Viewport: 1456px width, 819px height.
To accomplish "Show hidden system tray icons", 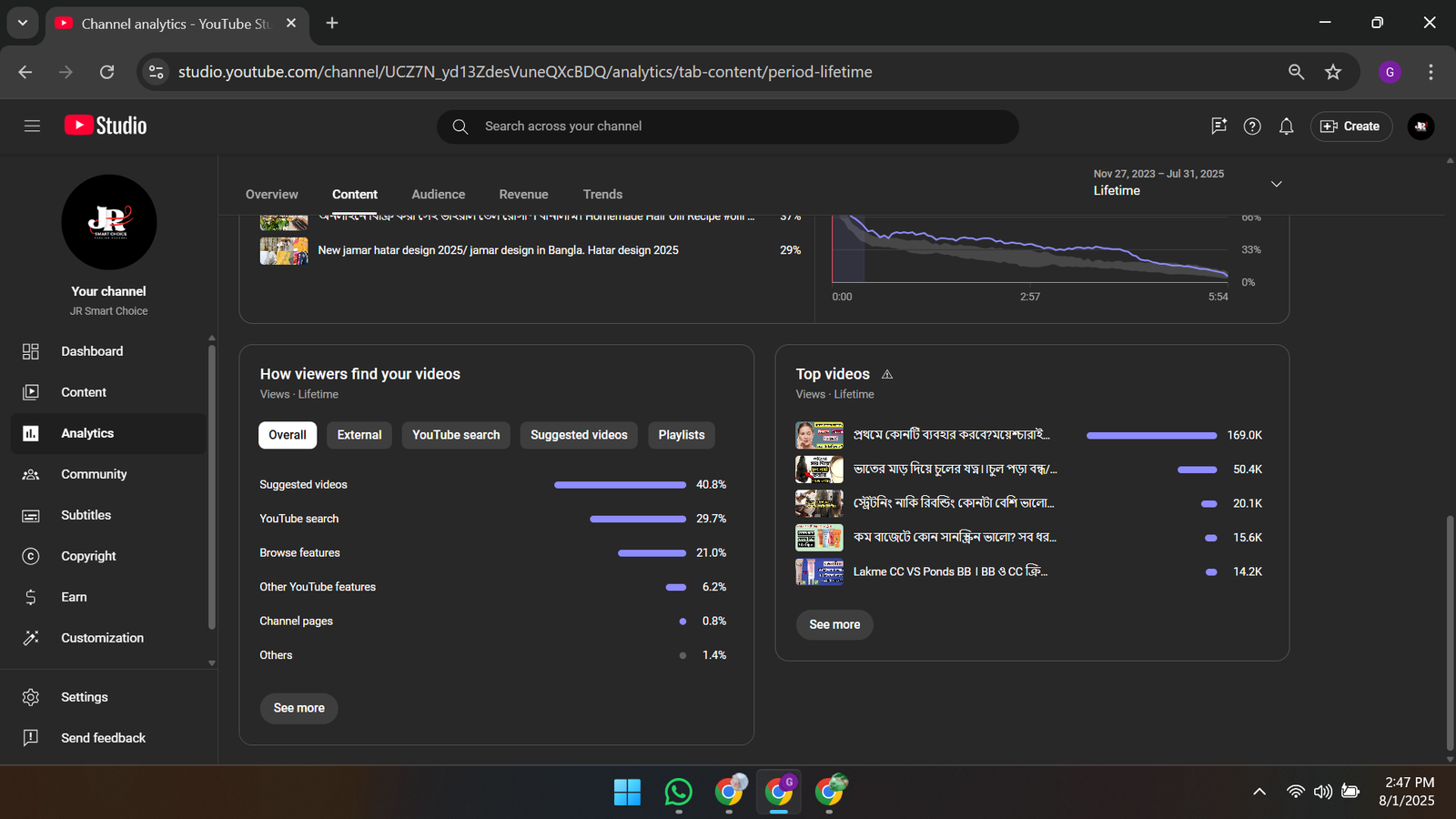I will point(1259,792).
